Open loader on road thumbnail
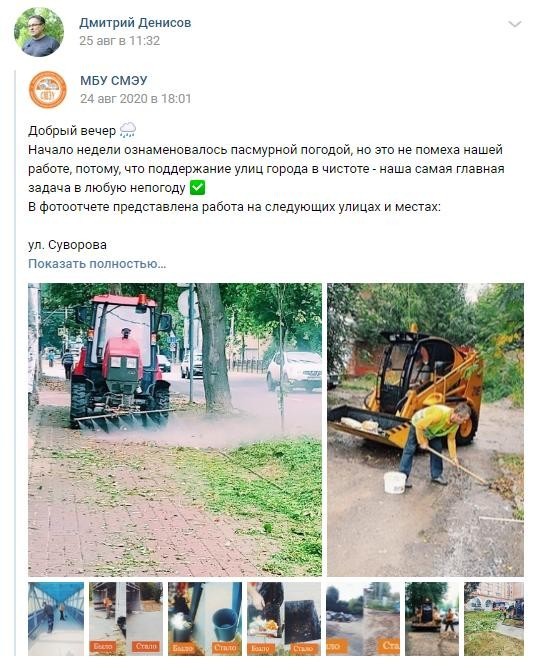The image size is (542, 670). pyautogui.click(x=432, y=619)
